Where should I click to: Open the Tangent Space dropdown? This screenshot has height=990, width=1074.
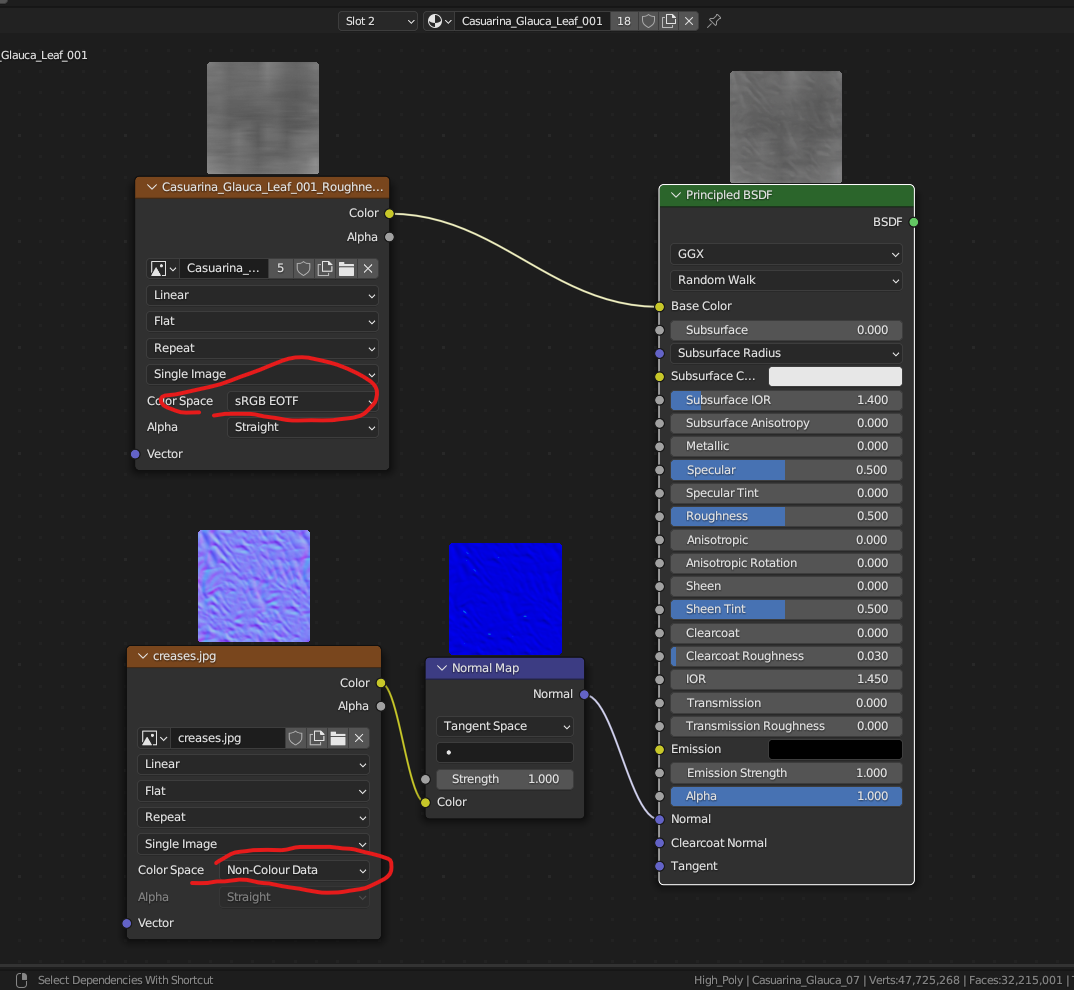pos(505,726)
